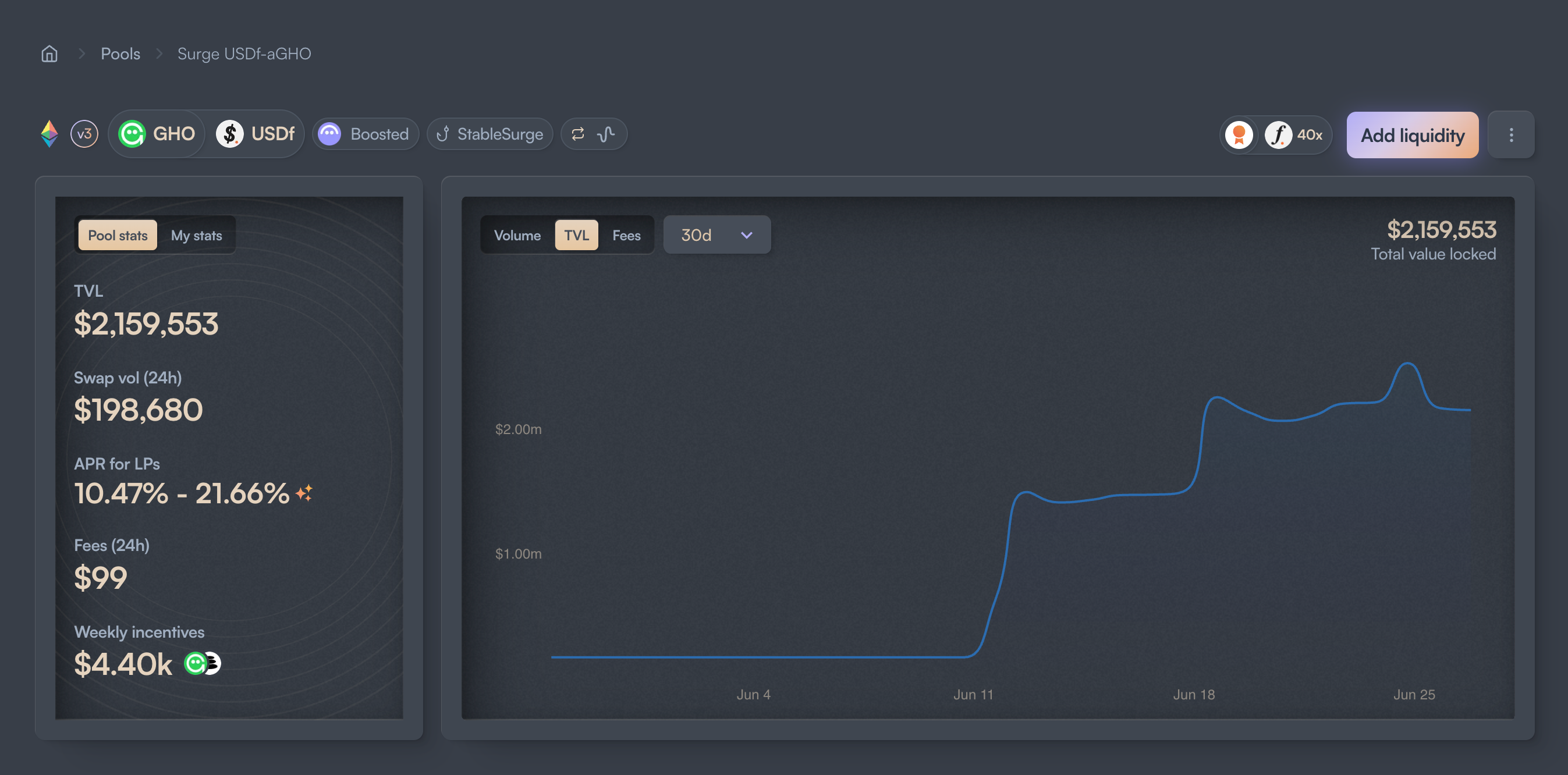Image resolution: width=1568 pixels, height=775 pixels.
Task: Go to the home icon in breadcrumb
Action: [x=49, y=54]
